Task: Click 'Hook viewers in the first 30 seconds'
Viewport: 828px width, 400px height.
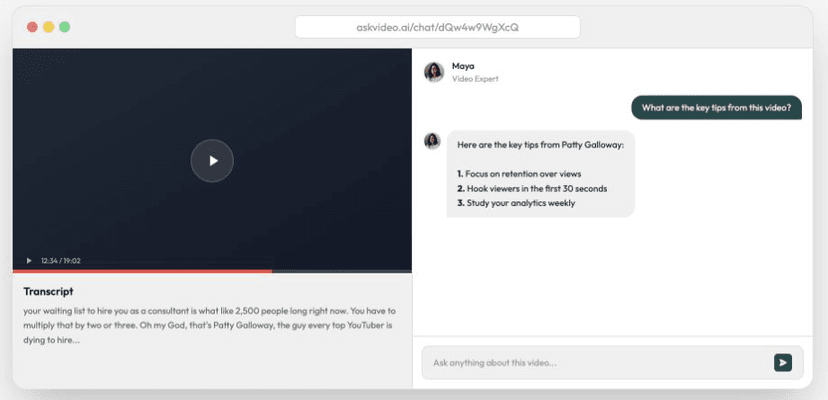Action: [532, 189]
